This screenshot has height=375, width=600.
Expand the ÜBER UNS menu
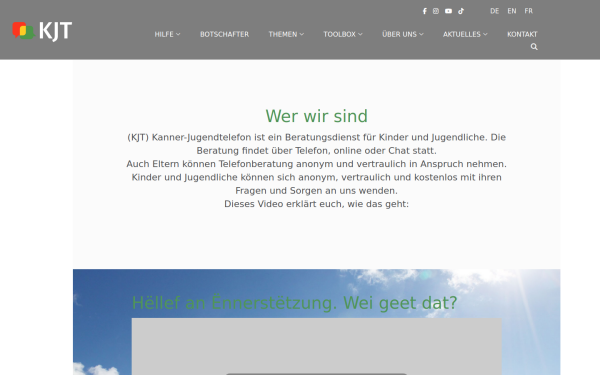coord(403,34)
